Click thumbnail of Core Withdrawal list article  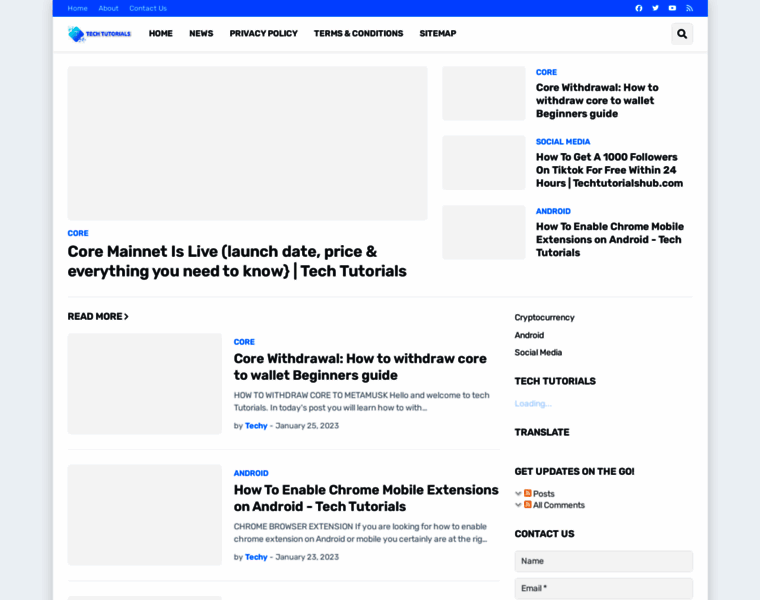(144, 383)
